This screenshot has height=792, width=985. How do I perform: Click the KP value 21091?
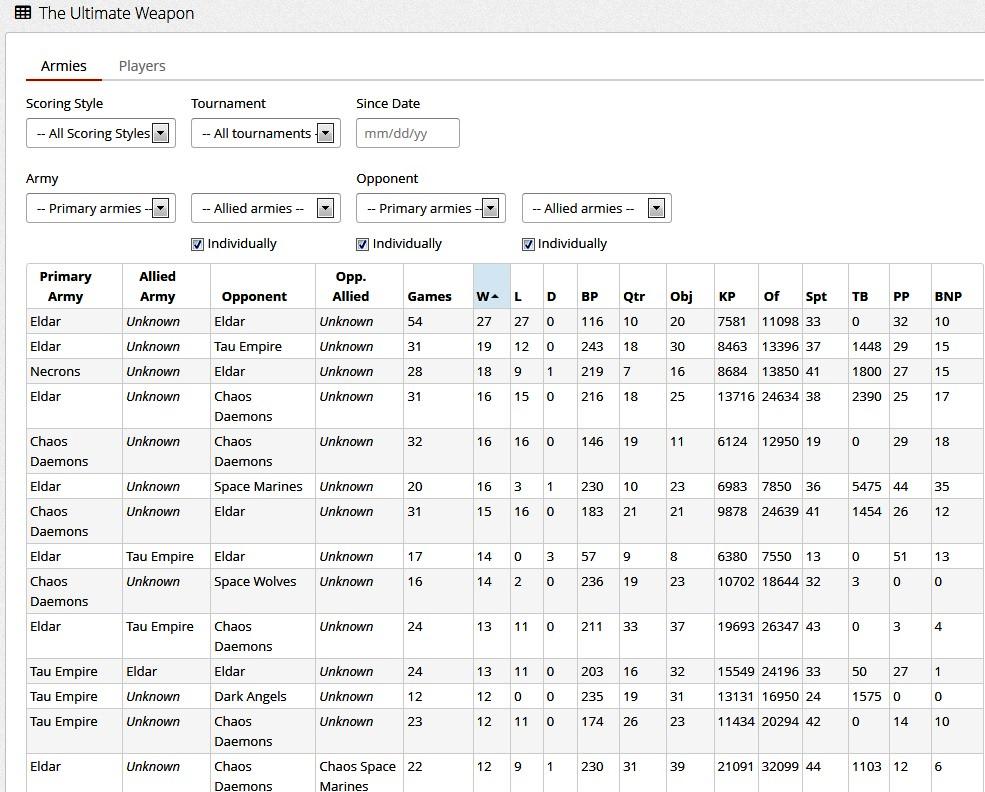point(736,767)
